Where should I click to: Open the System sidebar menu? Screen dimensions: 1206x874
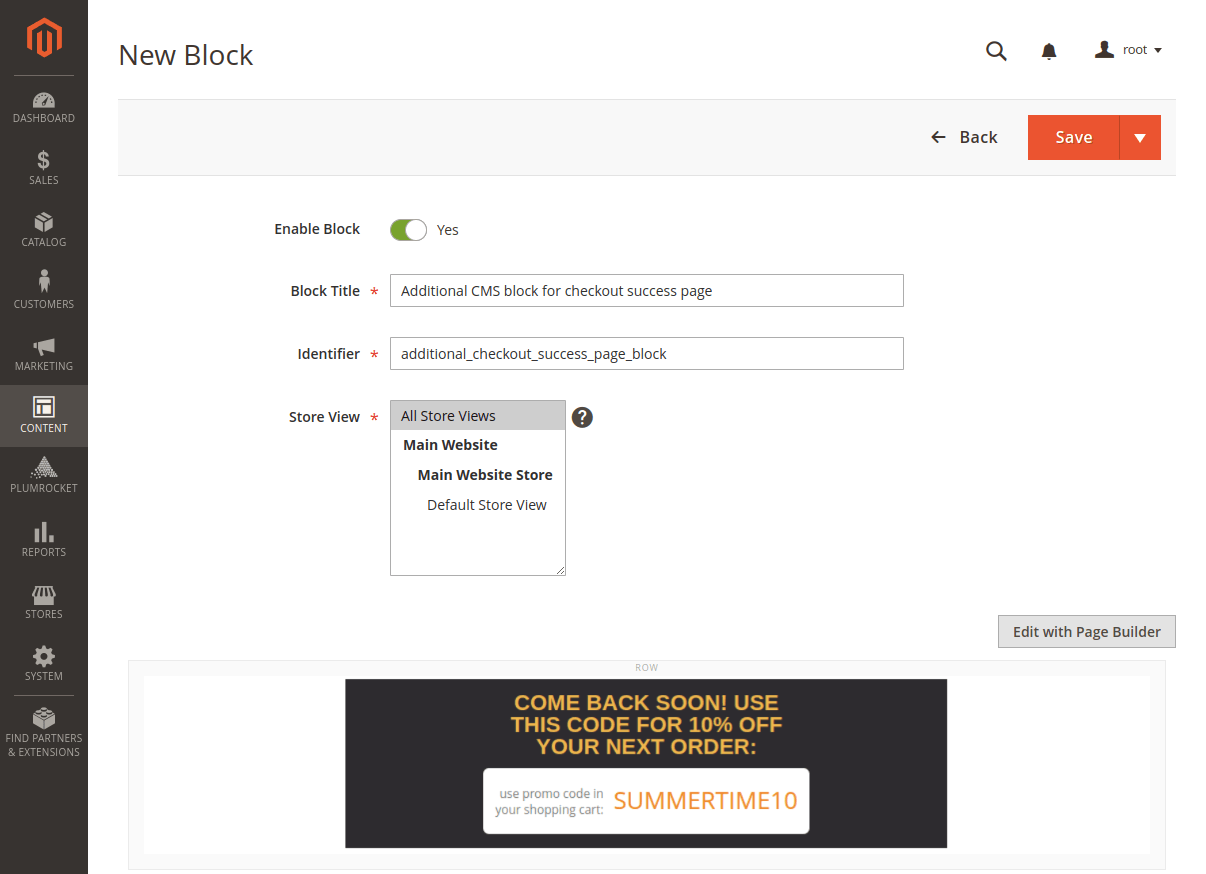pos(44,664)
